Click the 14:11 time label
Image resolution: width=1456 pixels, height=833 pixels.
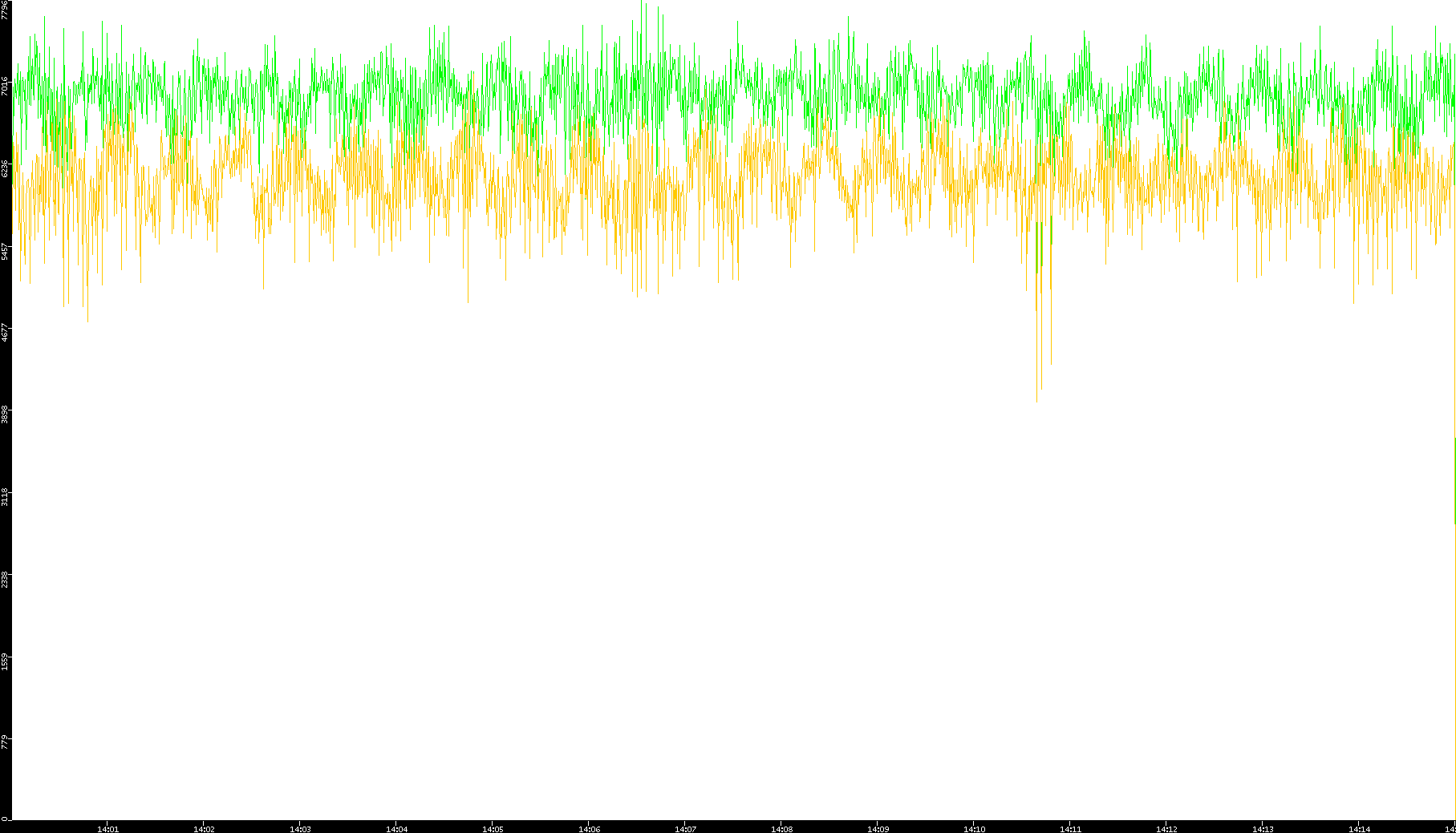click(x=1070, y=829)
